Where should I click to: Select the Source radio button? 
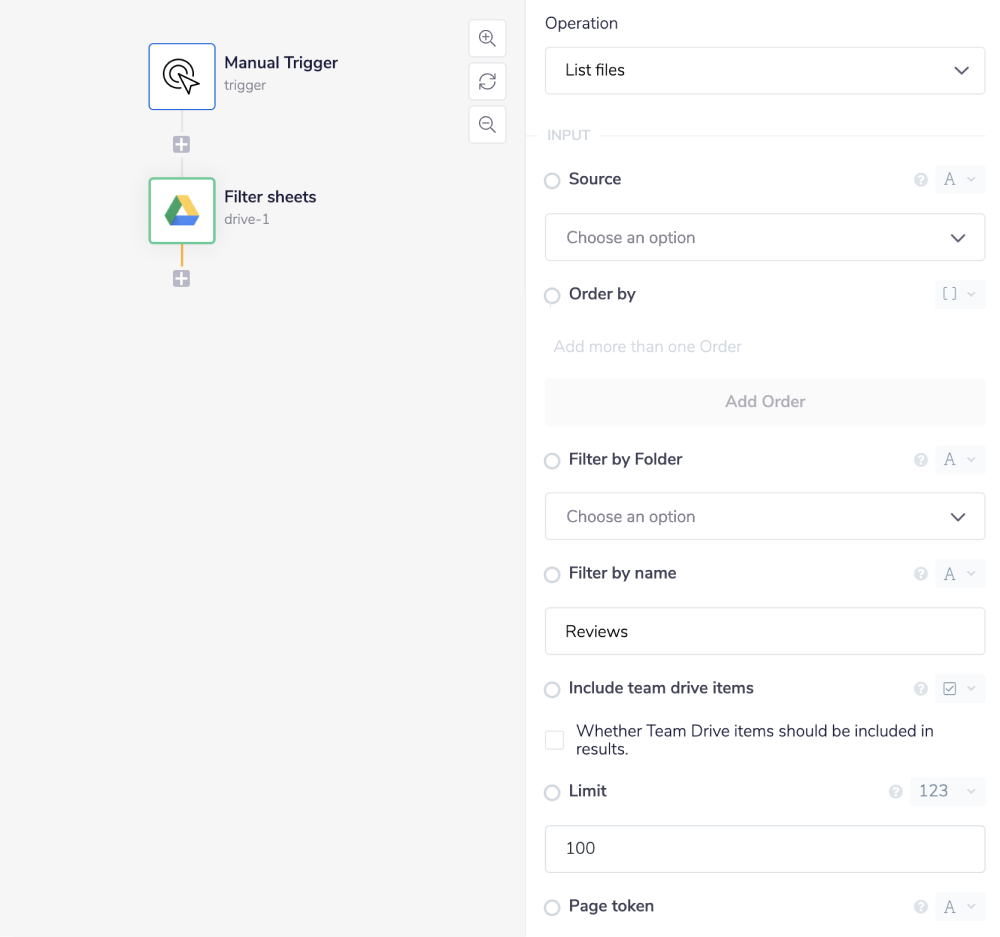tap(552, 181)
